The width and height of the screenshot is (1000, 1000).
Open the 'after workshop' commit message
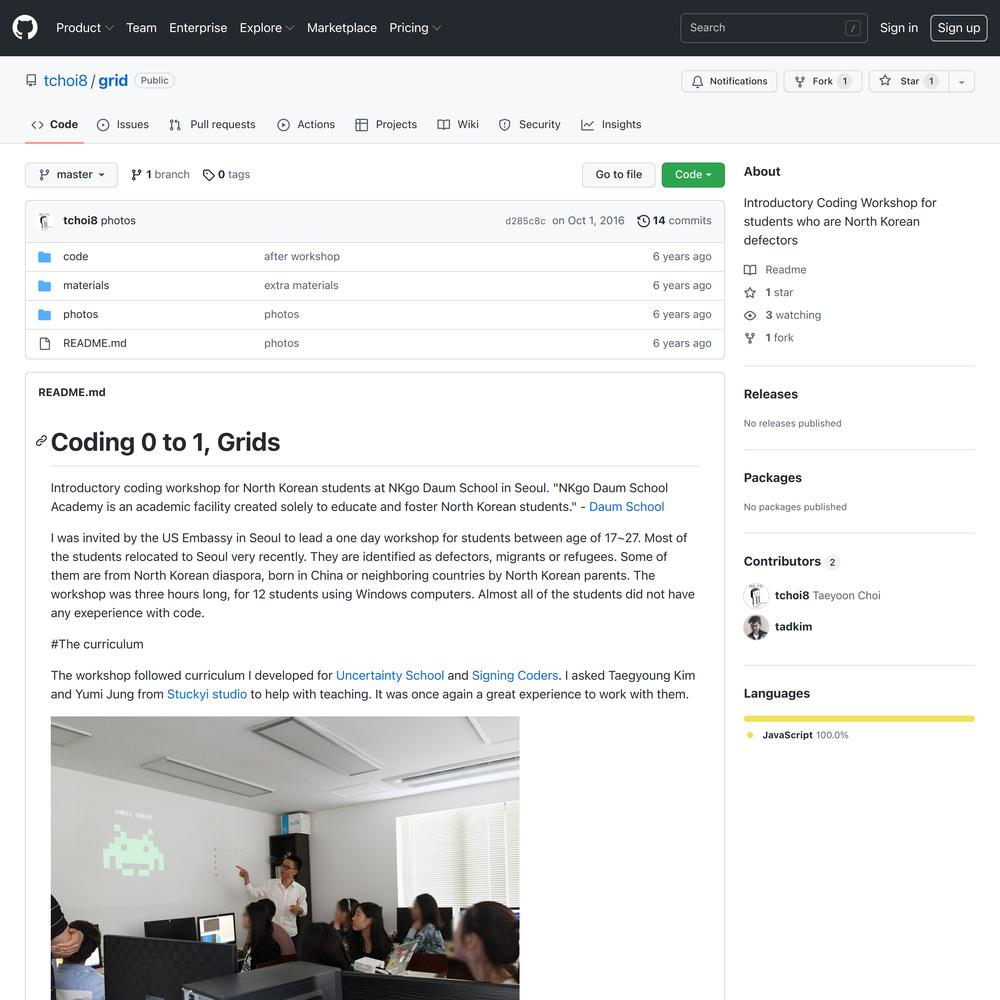[x=302, y=256]
